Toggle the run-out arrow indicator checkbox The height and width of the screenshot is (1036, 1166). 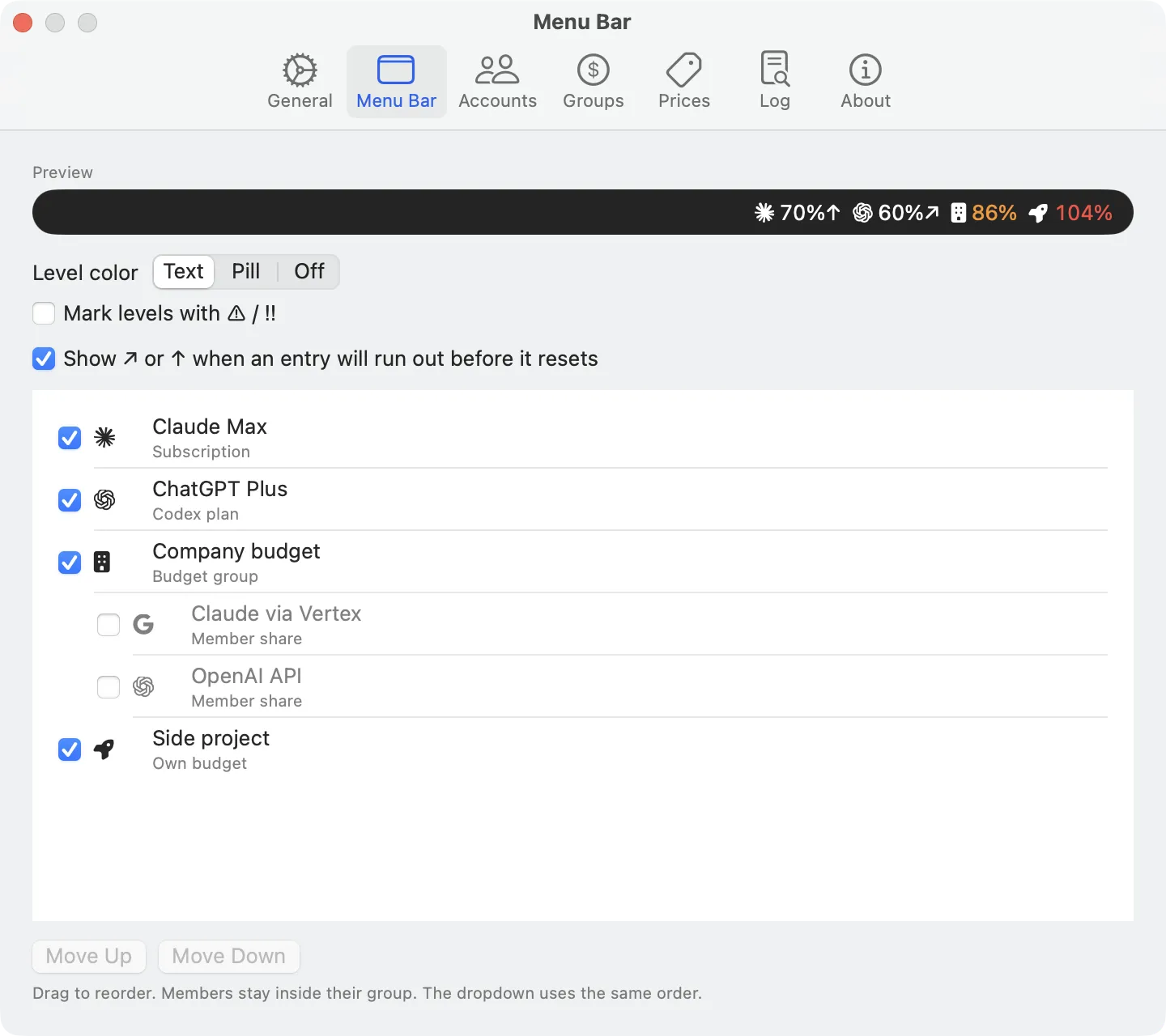pos(44,359)
